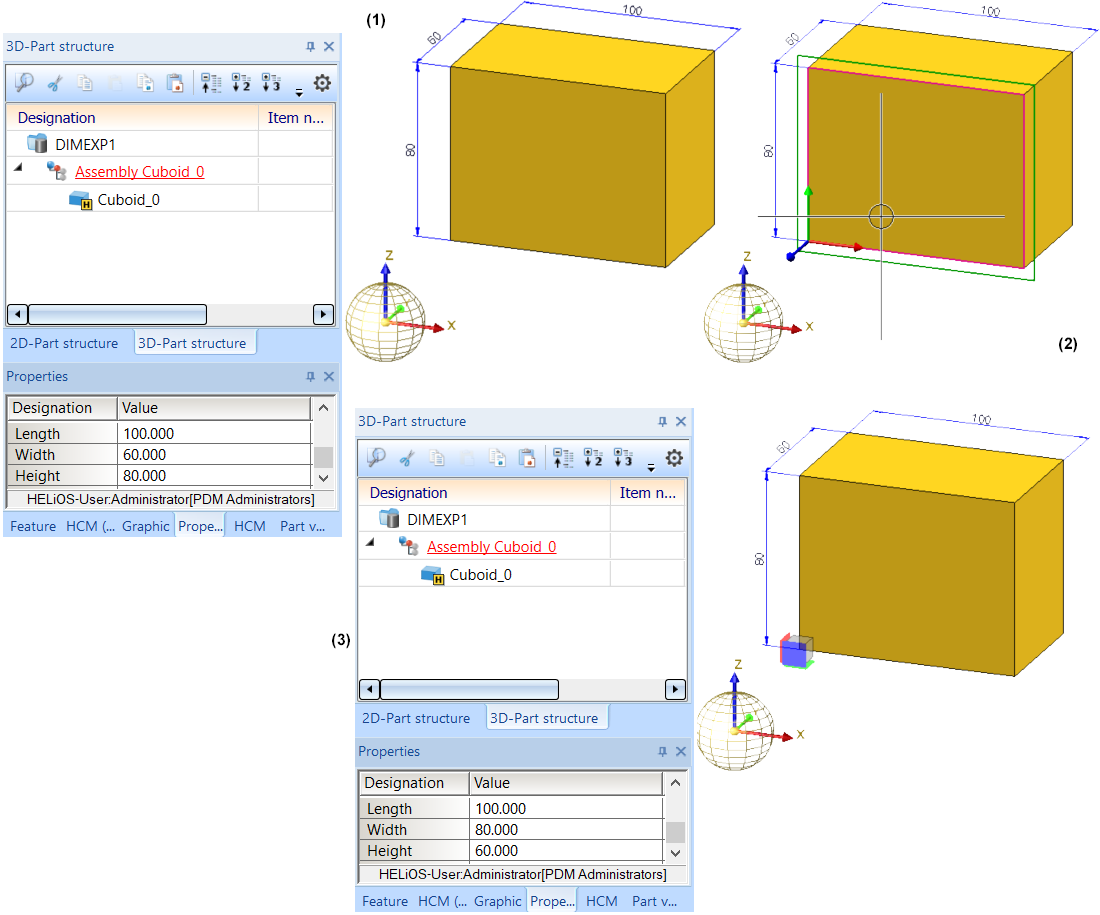
Task: Click the Paste clipboard icon in upper-left 3D-Part structure toolbar
Action: (175, 83)
